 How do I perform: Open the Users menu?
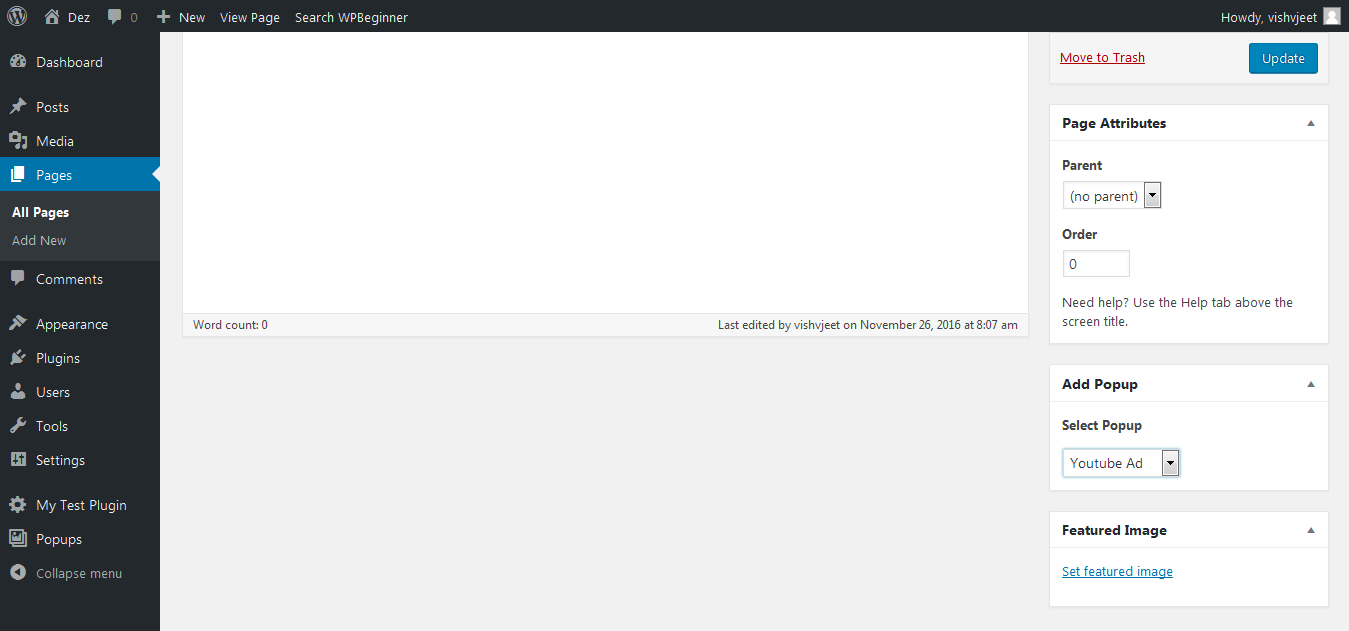click(x=80, y=392)
